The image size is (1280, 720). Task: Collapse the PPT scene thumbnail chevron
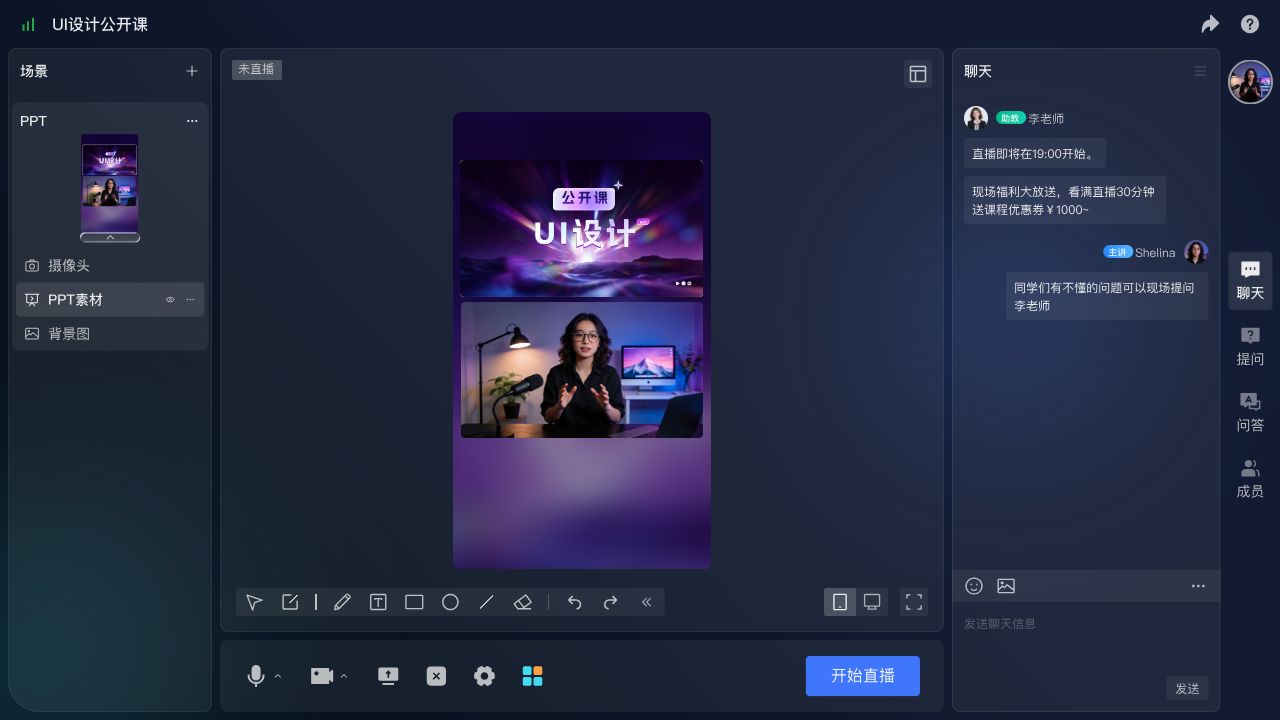110,237
